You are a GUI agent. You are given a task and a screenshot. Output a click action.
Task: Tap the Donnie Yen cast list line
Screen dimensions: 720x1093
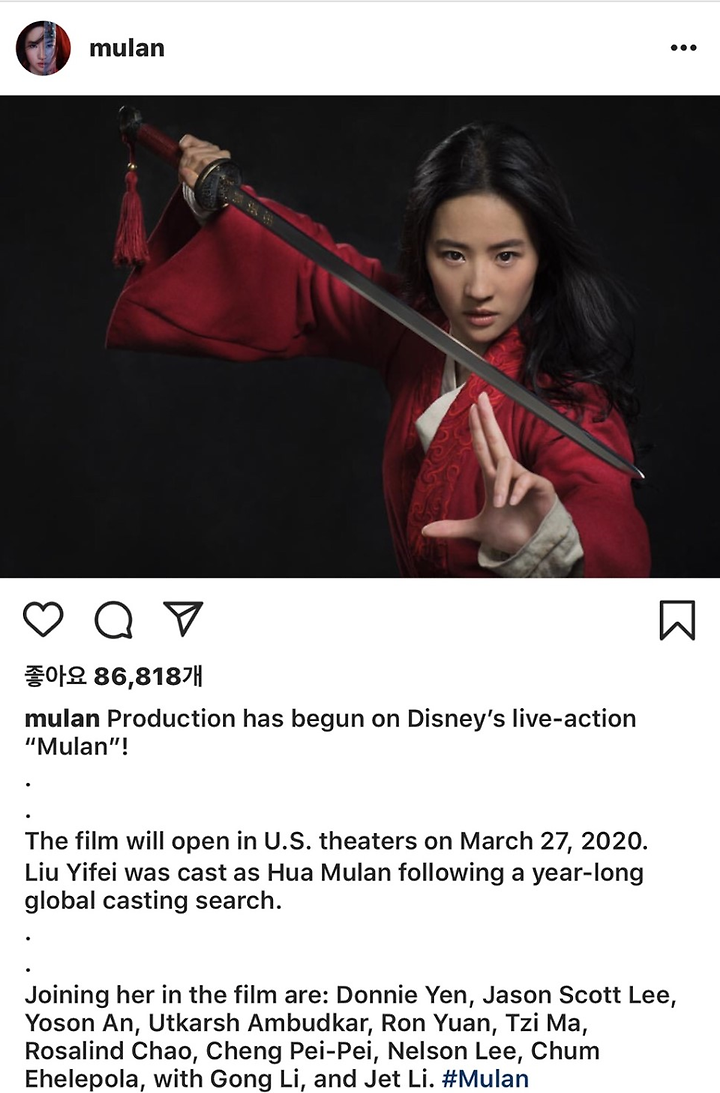[351, 995]
